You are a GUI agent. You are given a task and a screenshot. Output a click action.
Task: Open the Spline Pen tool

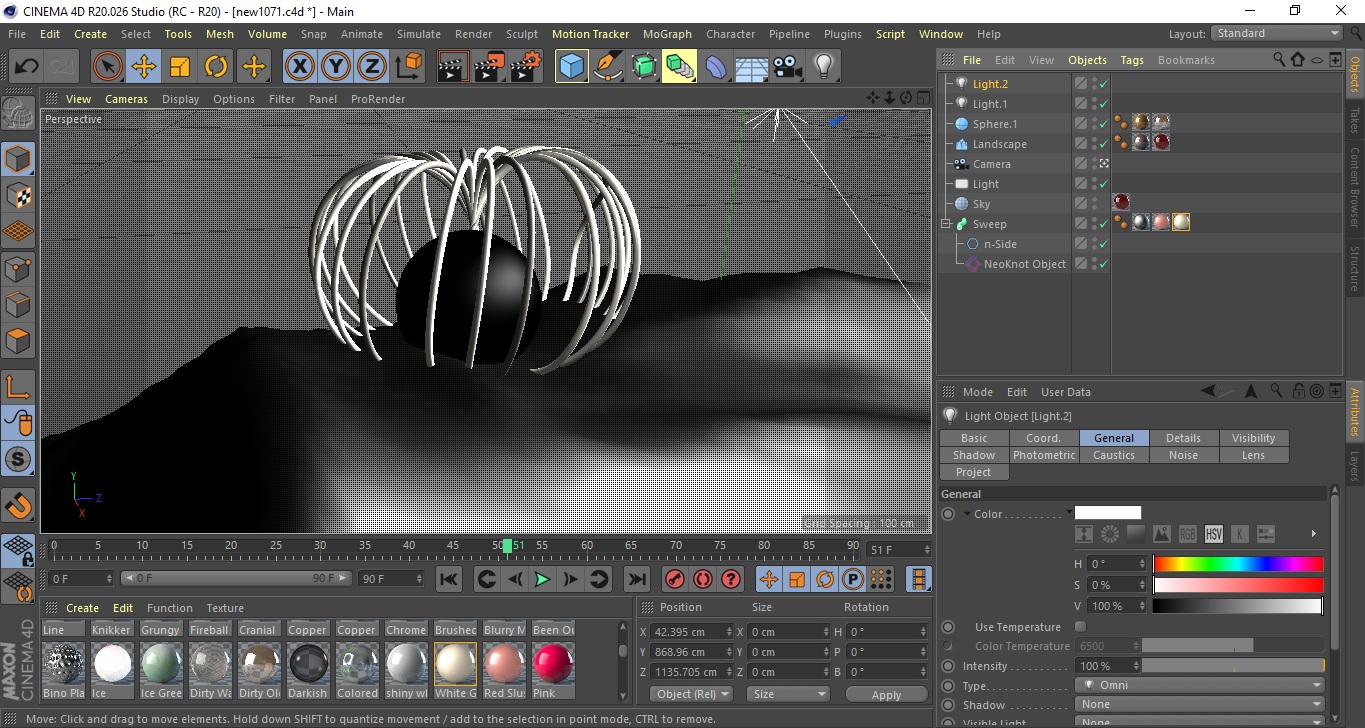(x=608, y=67)
